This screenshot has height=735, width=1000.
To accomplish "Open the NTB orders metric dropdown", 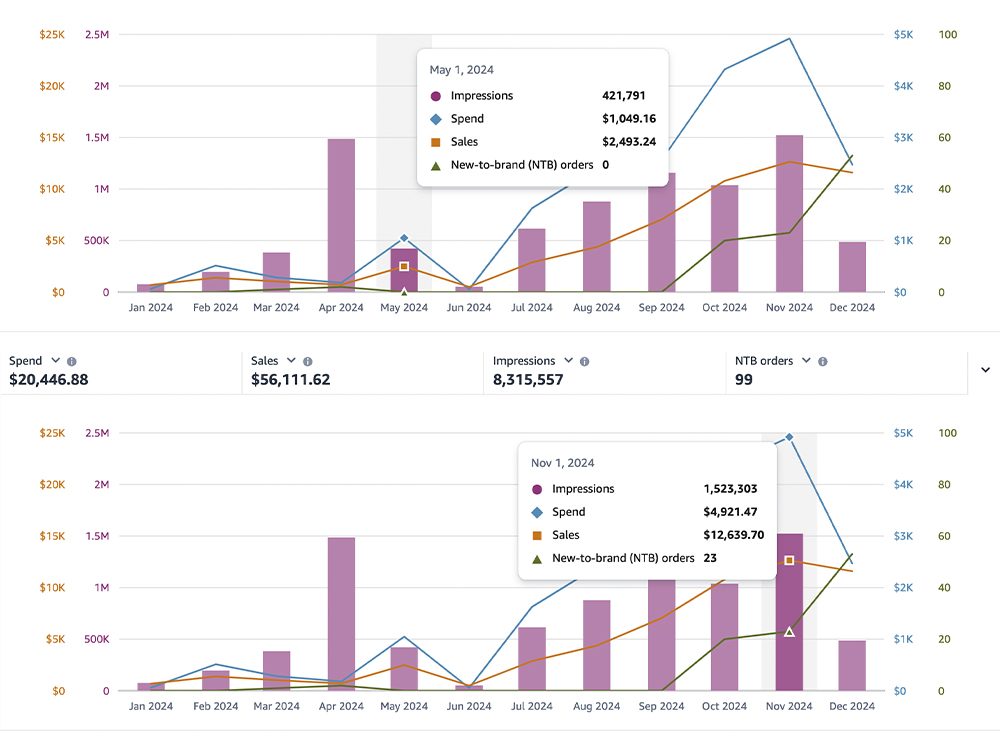I will point(807,361).
